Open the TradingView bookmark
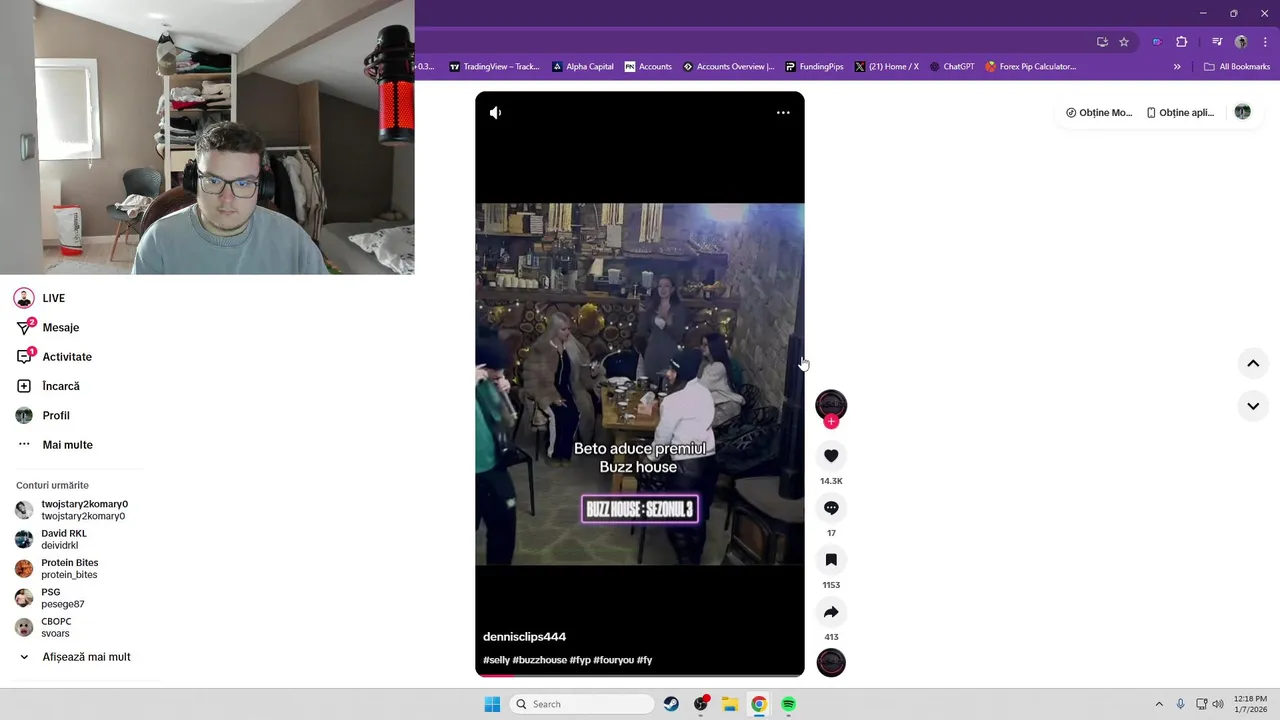 pyautogui.click(x=494, y=67)
